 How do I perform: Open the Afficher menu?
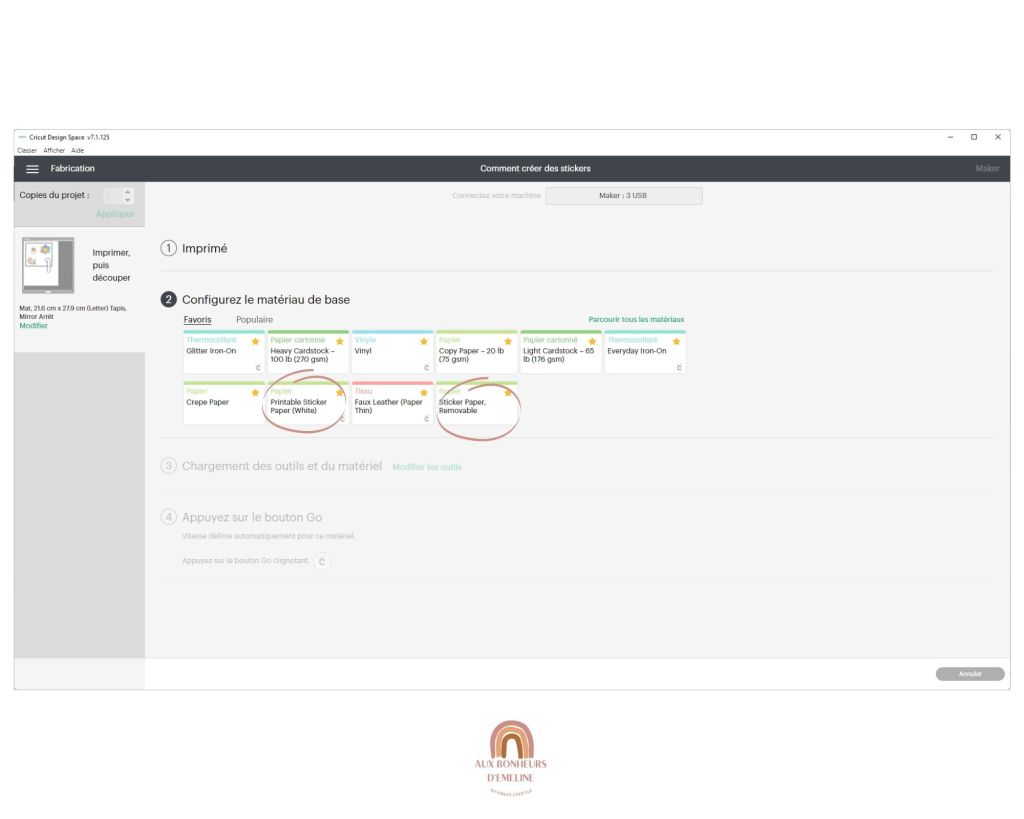pos(53,150)
